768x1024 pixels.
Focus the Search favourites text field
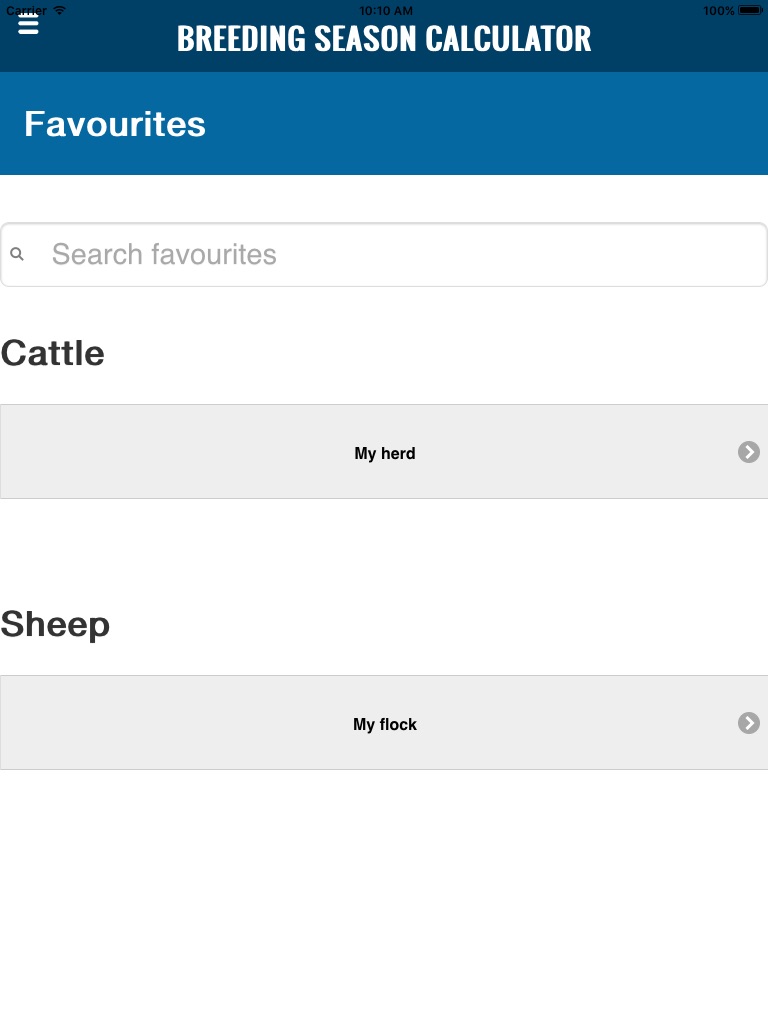coord(400,255)
